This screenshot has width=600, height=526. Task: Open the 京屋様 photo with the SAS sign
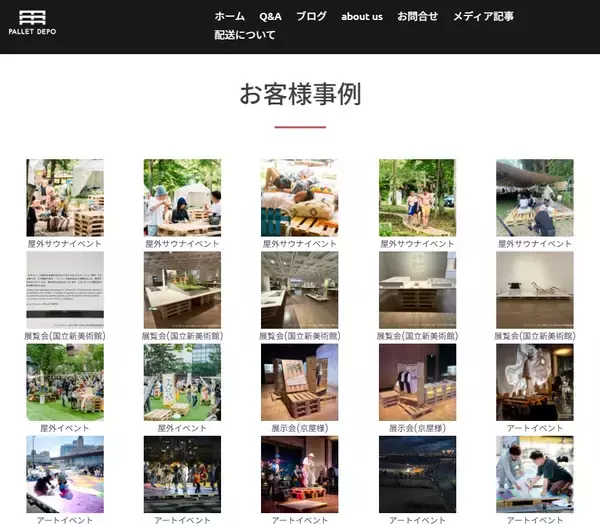(300, 382)
